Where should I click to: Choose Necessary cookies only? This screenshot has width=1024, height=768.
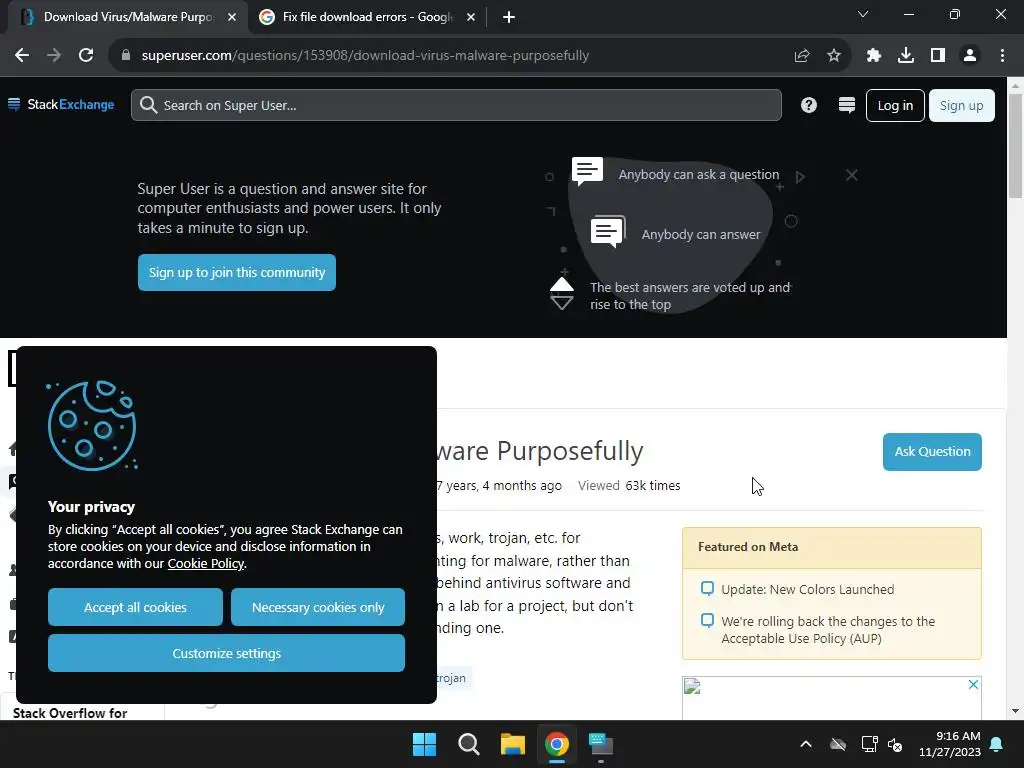click(x=318, y=607)
